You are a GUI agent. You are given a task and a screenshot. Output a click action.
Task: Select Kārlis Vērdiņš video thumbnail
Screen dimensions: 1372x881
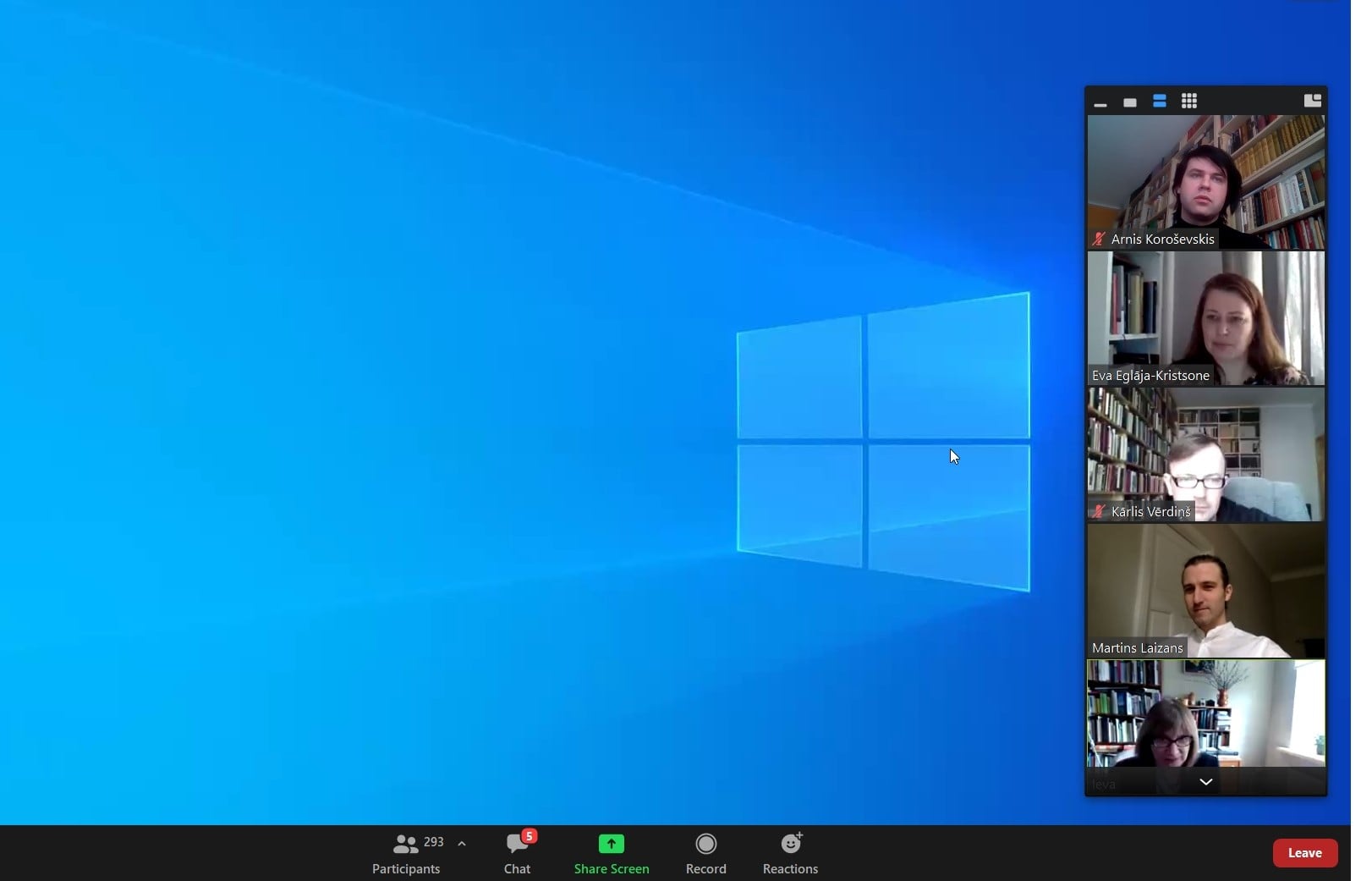(1206, 454)
